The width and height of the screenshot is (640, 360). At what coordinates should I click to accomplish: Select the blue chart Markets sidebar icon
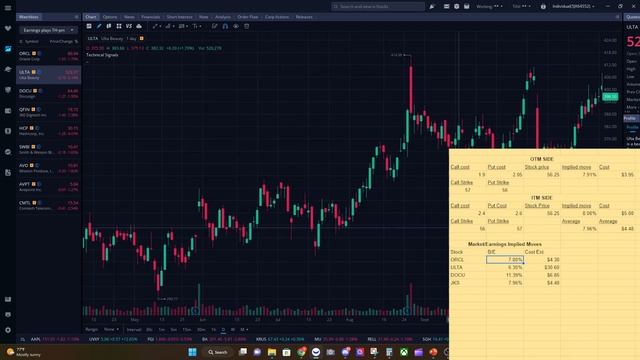click(x=8, y=49)
